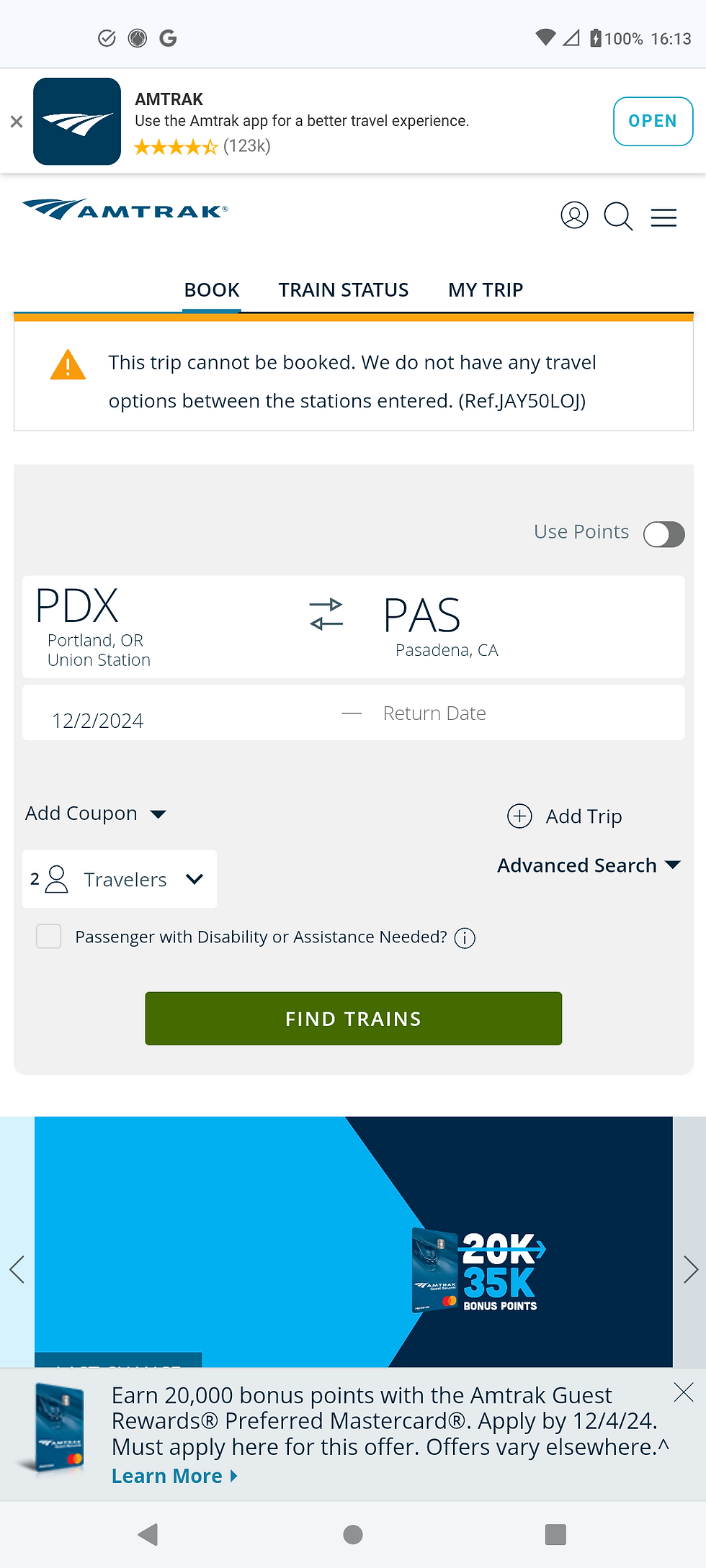Viewport: 706px width, 1568px height.
Task: Expand the Add Coupon dropdown
Action: (96, 814)
